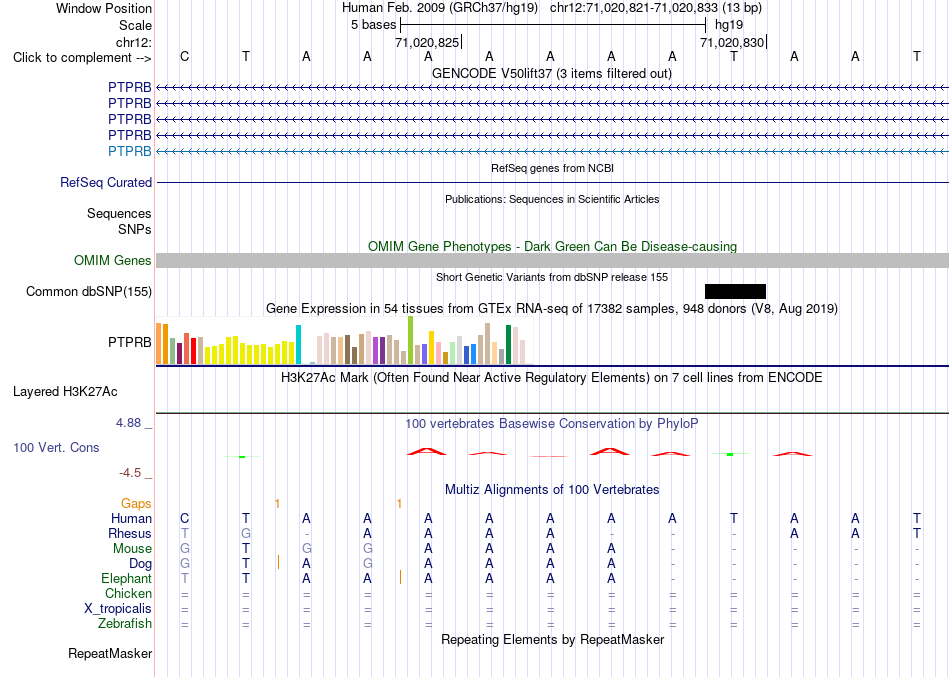This screenshot has width=950, height=677.
Task: Click 'Short Genetic Variants from dbSNP release 155'
Action: click(x=552, y=277)
